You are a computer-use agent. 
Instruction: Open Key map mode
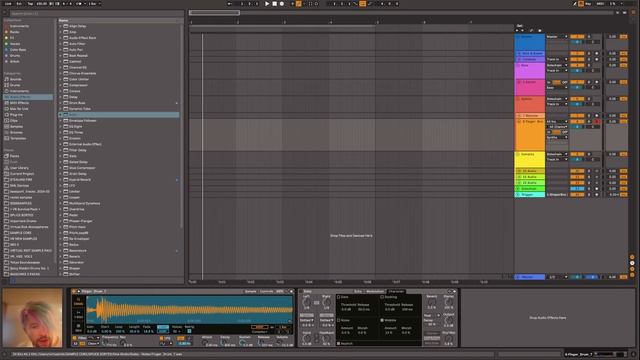[588, 4]
